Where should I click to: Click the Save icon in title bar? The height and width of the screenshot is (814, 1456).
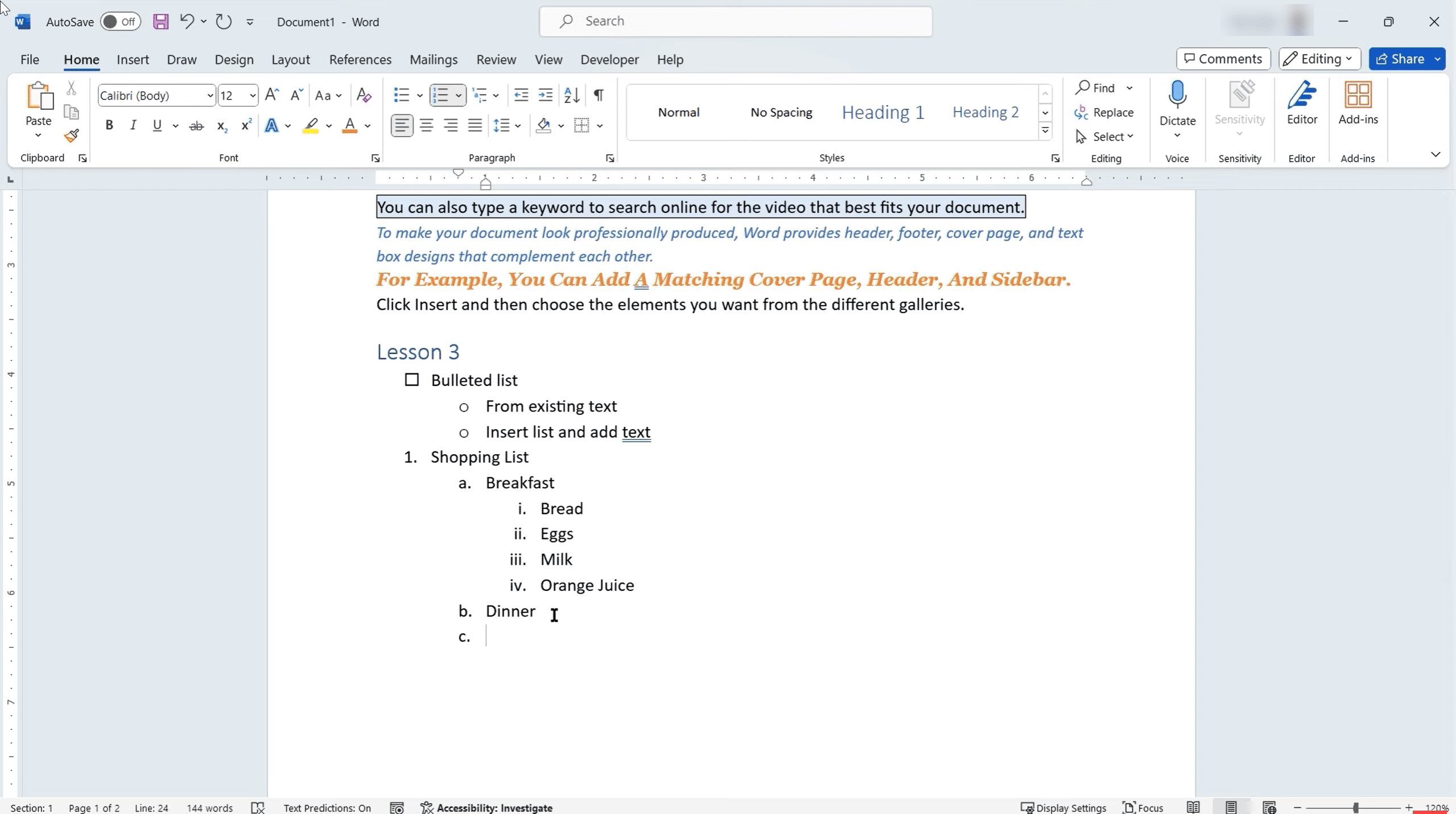pyautogui.click(x=160, y=22)
